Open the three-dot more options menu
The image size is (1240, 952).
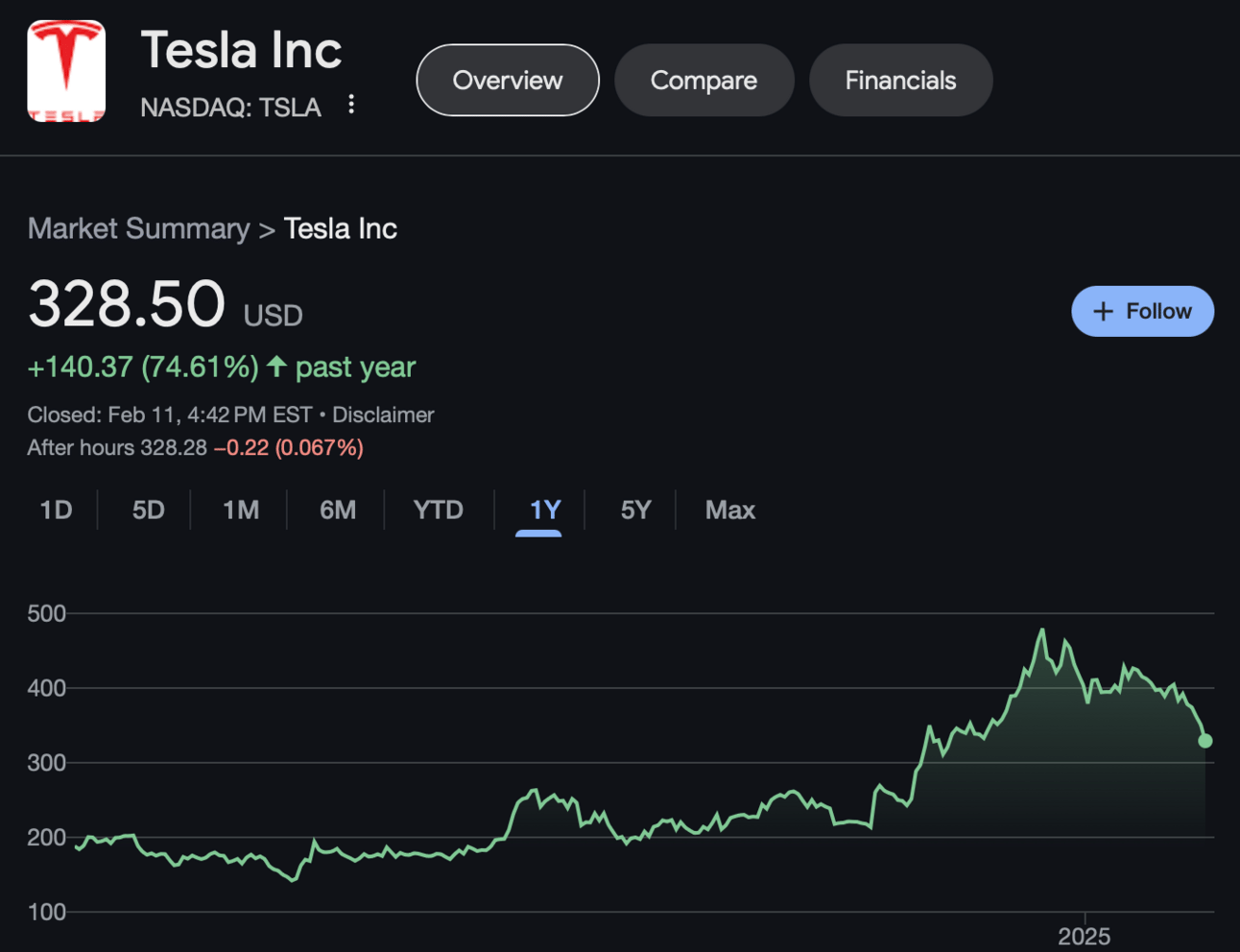(351, 105)
